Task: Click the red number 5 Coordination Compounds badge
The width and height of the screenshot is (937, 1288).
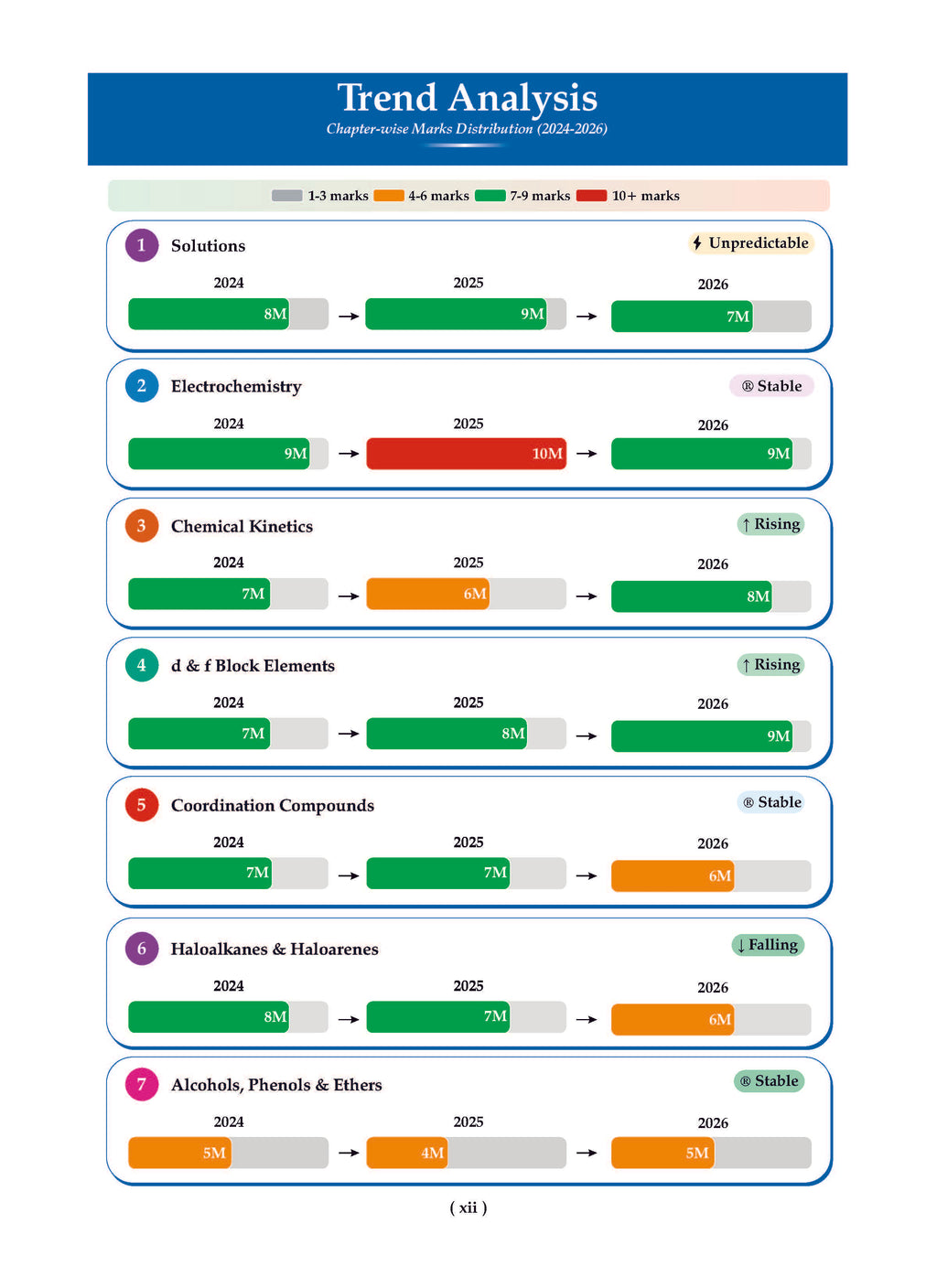Action: coord(142,805)
